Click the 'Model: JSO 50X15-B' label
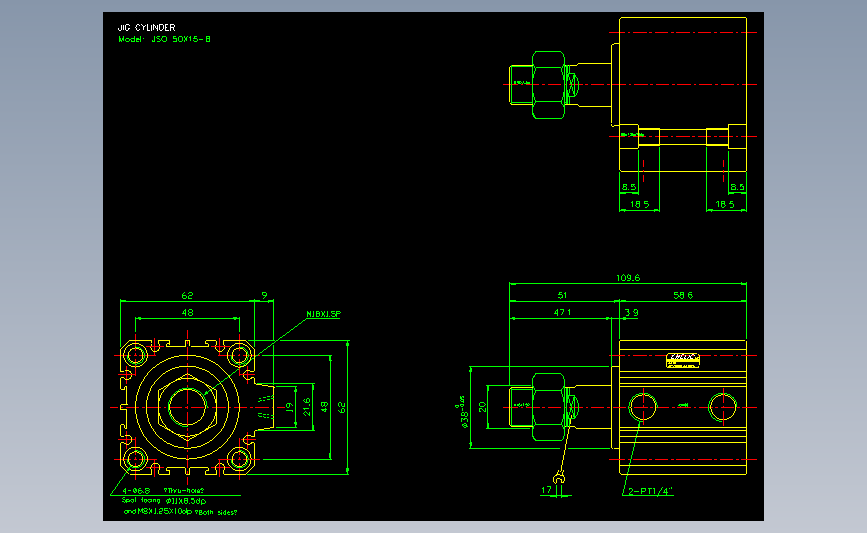The width and height of the screenshot is (867, 533). 164,39
